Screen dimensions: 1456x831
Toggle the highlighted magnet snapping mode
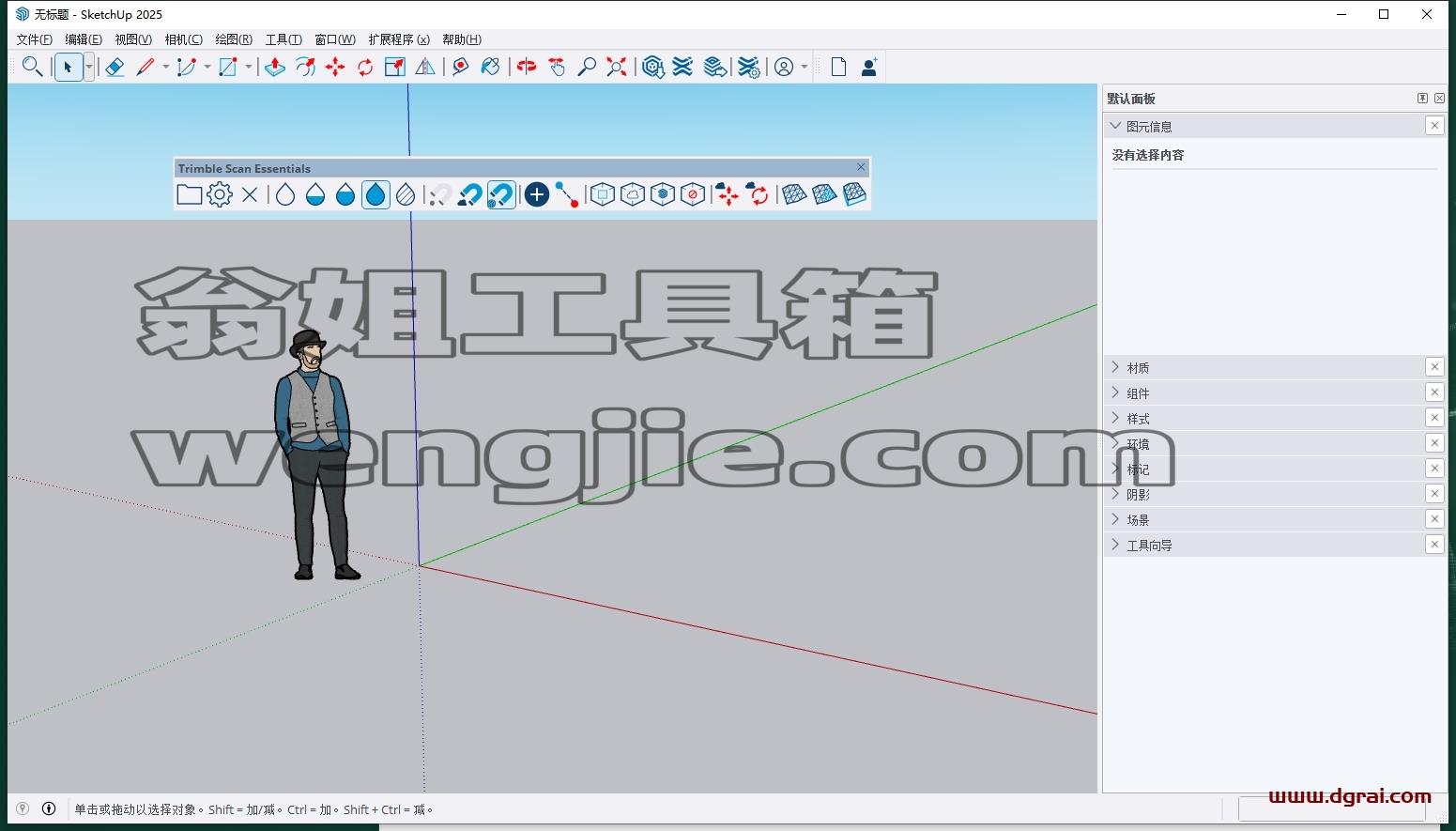tap(501, 194)
